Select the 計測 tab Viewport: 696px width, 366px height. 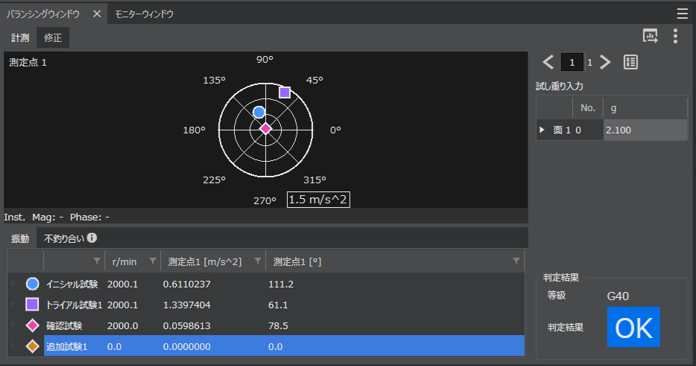[x=20, y=38]
